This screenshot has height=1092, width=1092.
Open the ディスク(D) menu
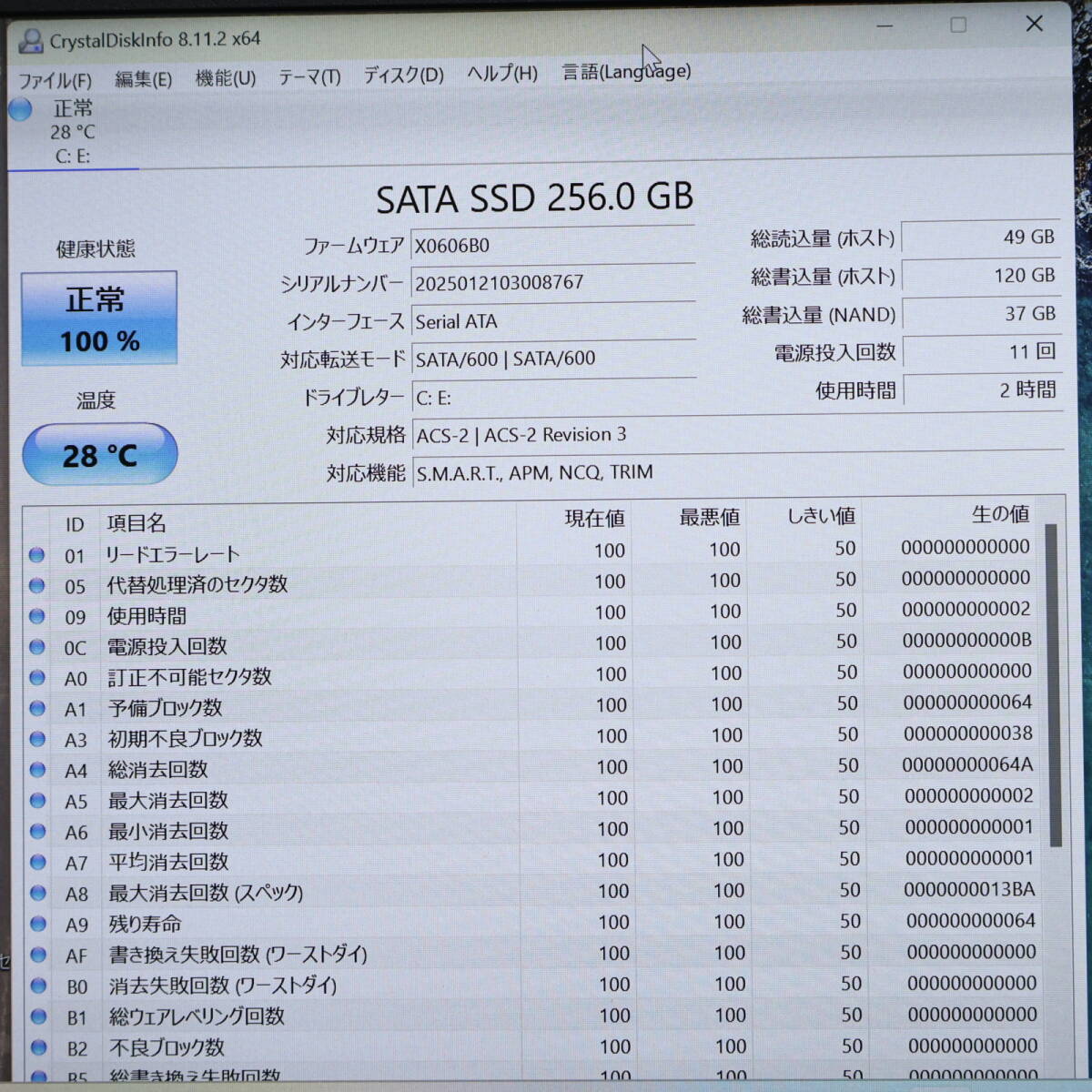[404, 76]
